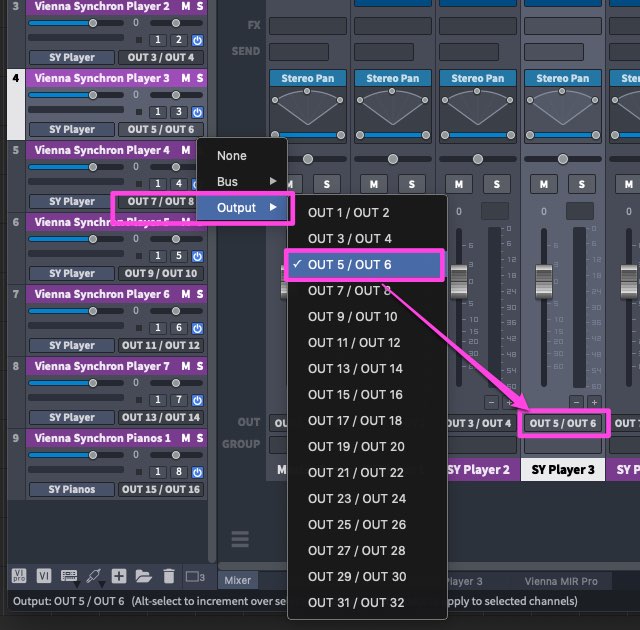Screen dimensions: 640x630
Task: Open OUT 11 / OUT 12 output selector of Player 6
Action: click(x=161, y=346)
